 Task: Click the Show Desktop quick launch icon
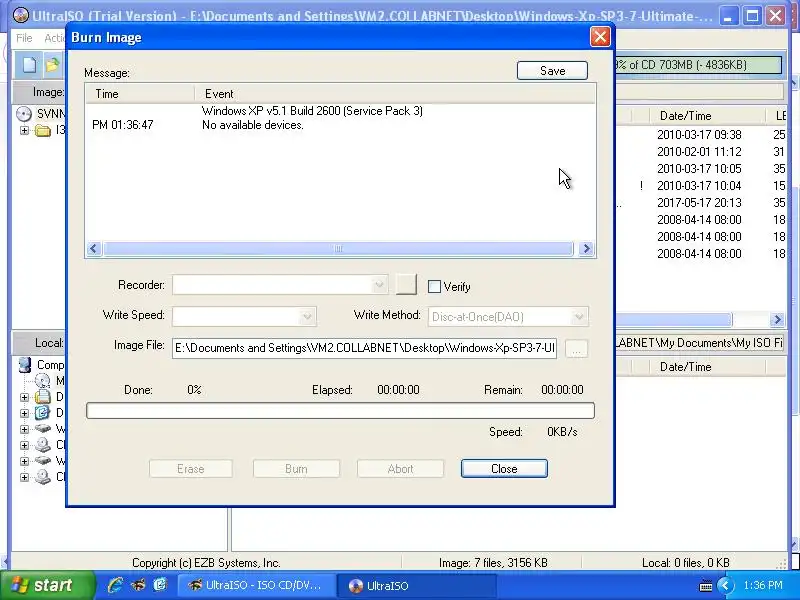click(x=160, y=585)
